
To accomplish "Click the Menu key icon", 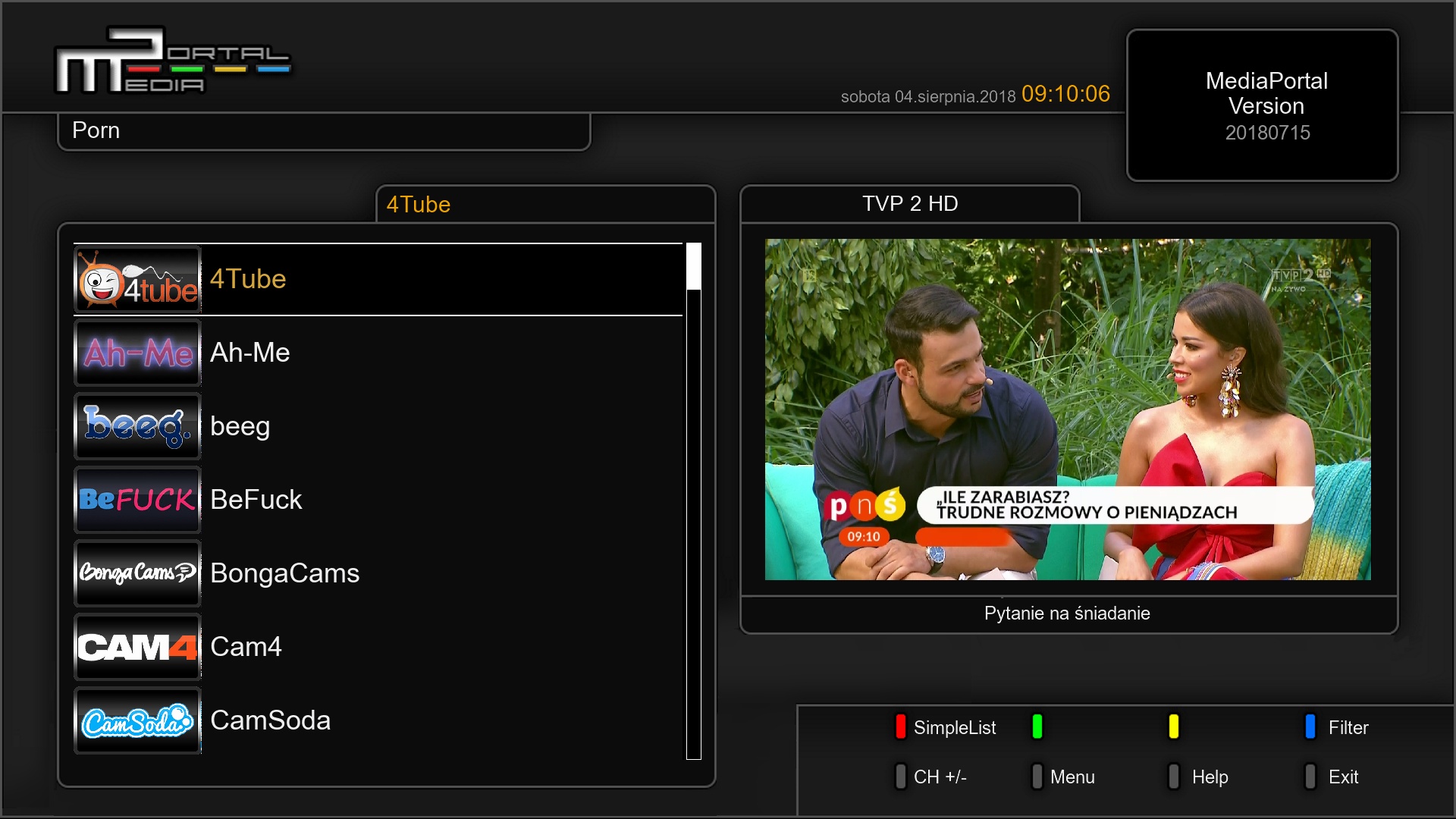I will pyautogui.click(x=1037, y=777).
